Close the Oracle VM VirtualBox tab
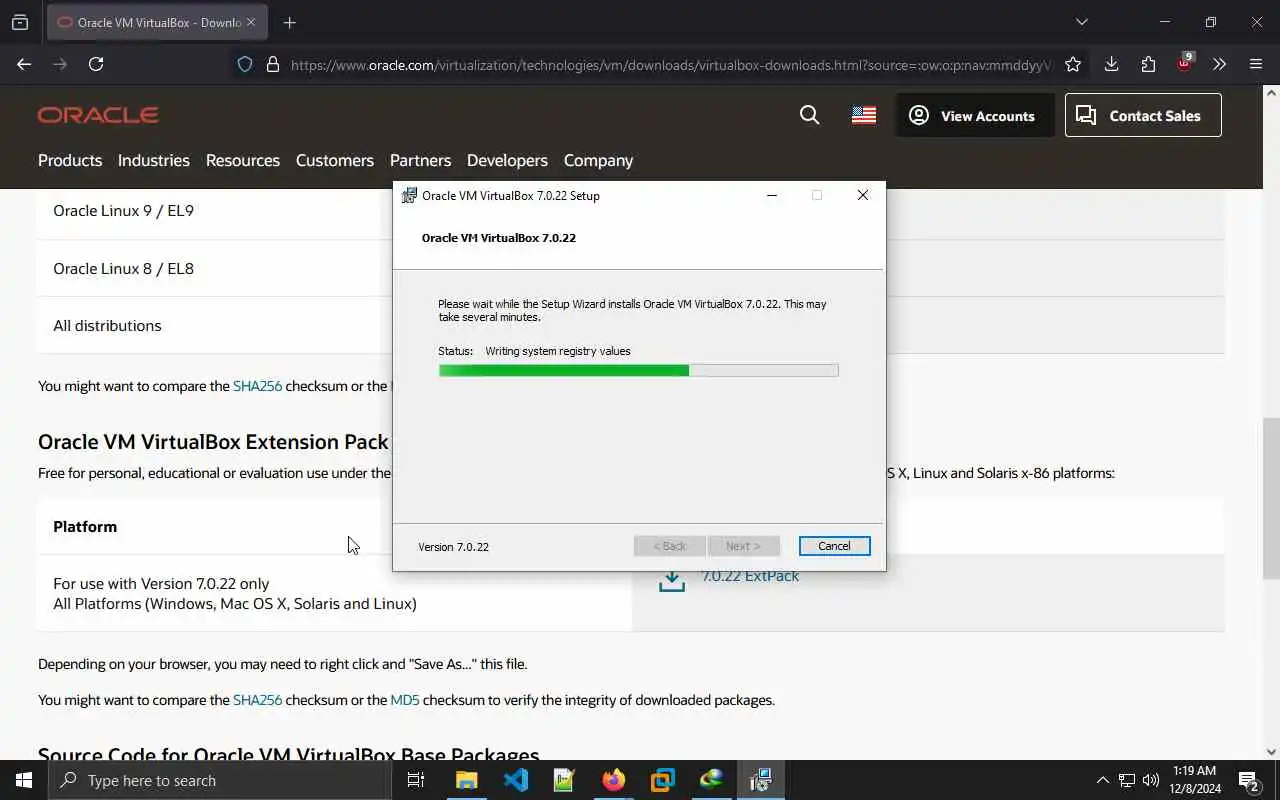The image size is (1280, 800). coord(250,22)
